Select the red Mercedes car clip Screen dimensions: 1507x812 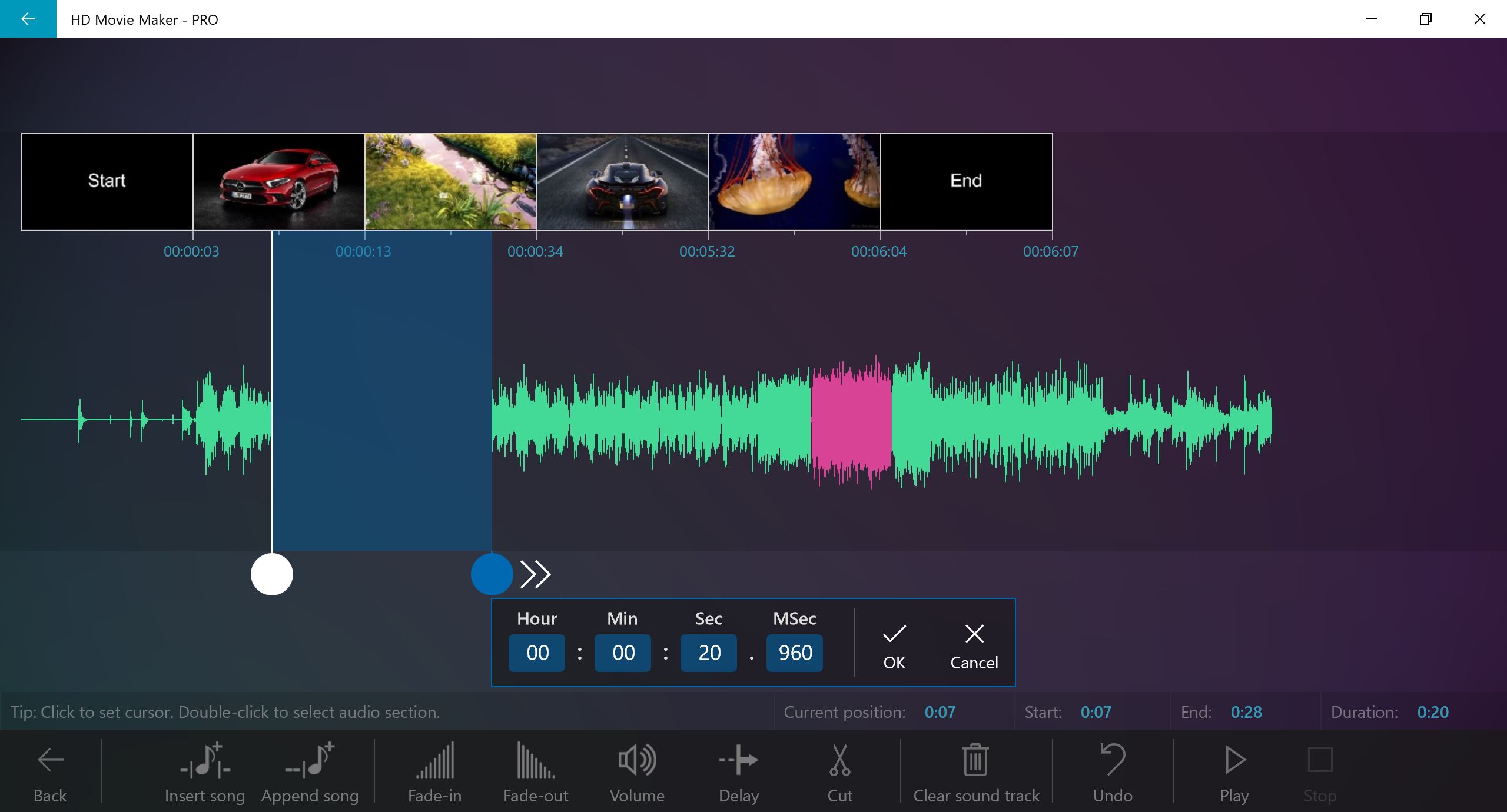pyautogui.click(x=279, y=181)
